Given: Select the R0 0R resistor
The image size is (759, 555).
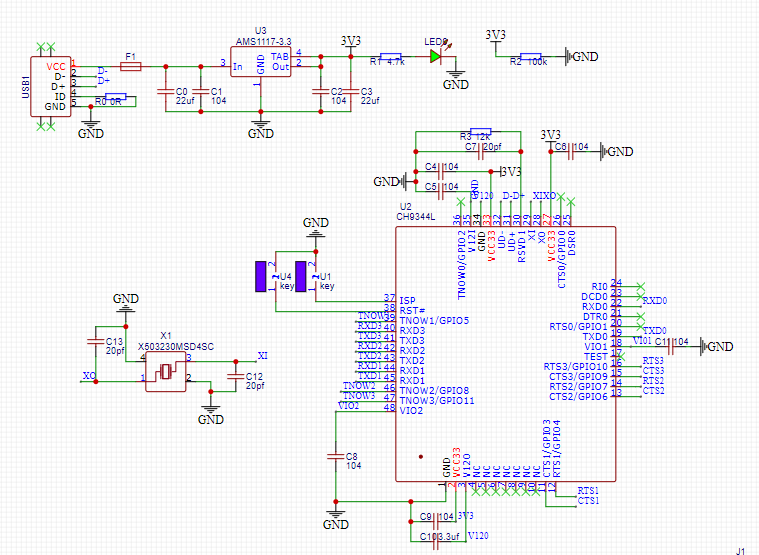Looking at the screenshot, I should [108, 101].
